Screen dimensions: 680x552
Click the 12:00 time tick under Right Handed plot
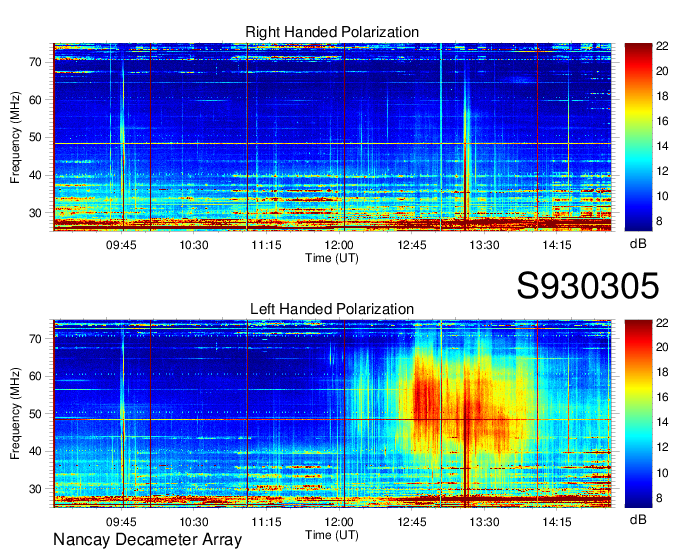[339, 245]
